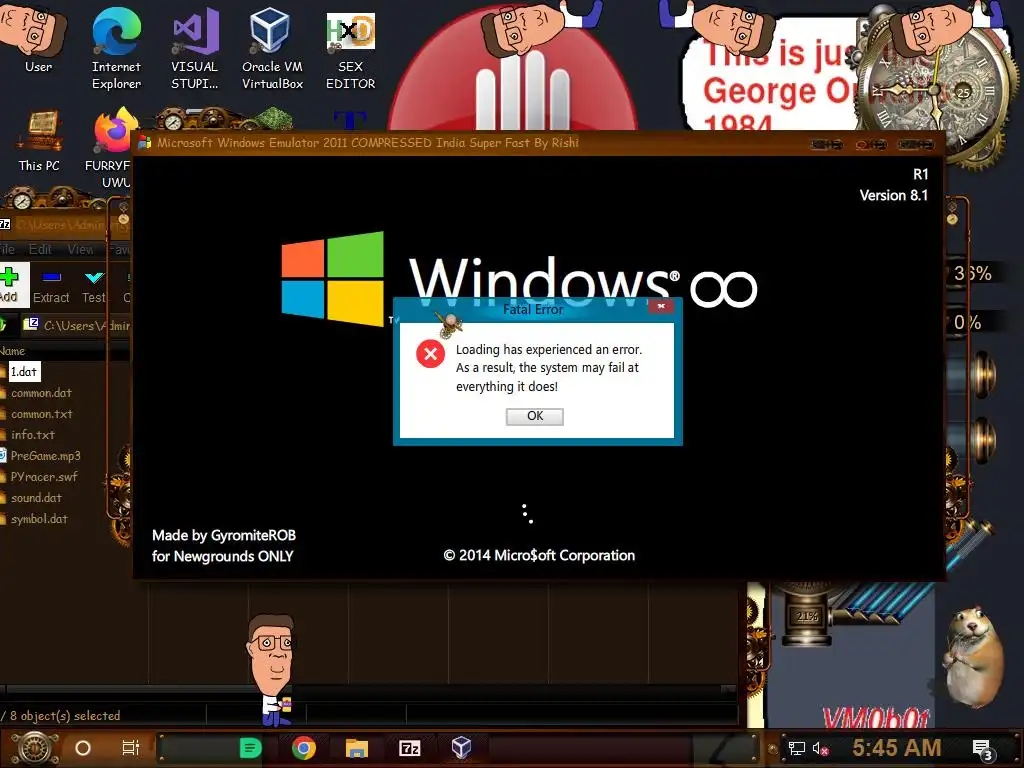Click the hamster desktop figure
This screenshot has width=1024, height=768.
[972, 657]
